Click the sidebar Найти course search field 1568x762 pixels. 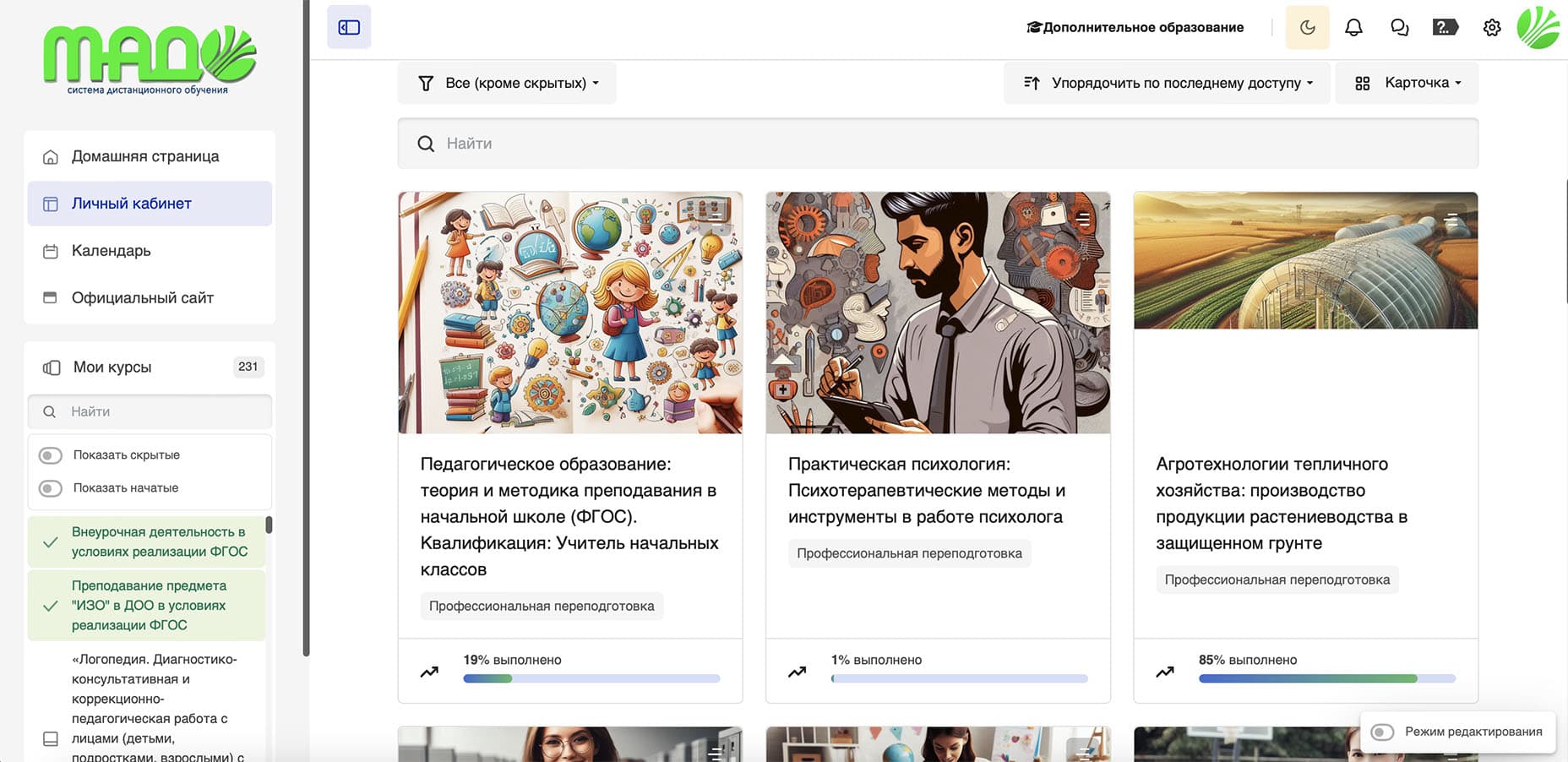pyautogui.click(x=150, y=411)
